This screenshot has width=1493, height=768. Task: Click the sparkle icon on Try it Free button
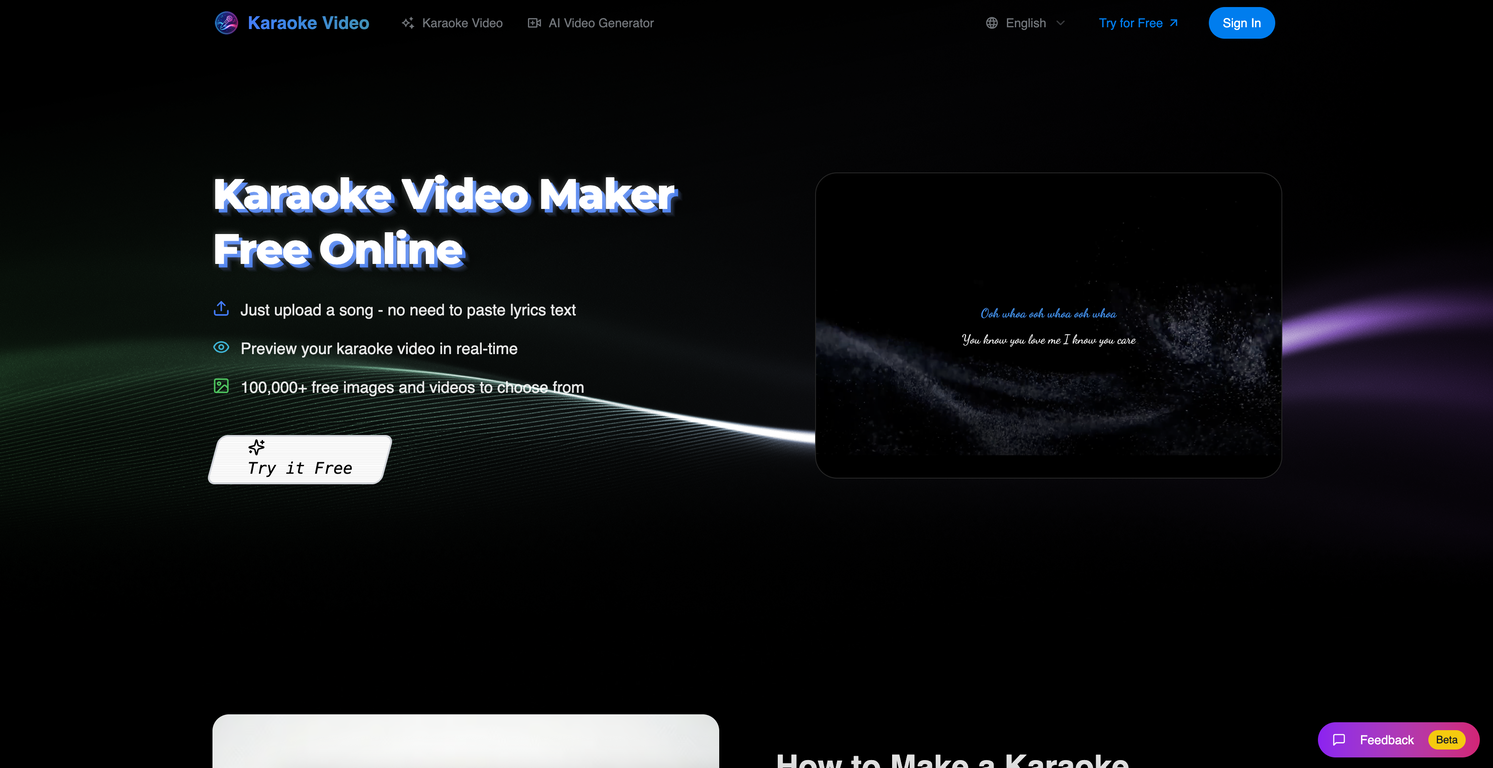coord(256,447)
